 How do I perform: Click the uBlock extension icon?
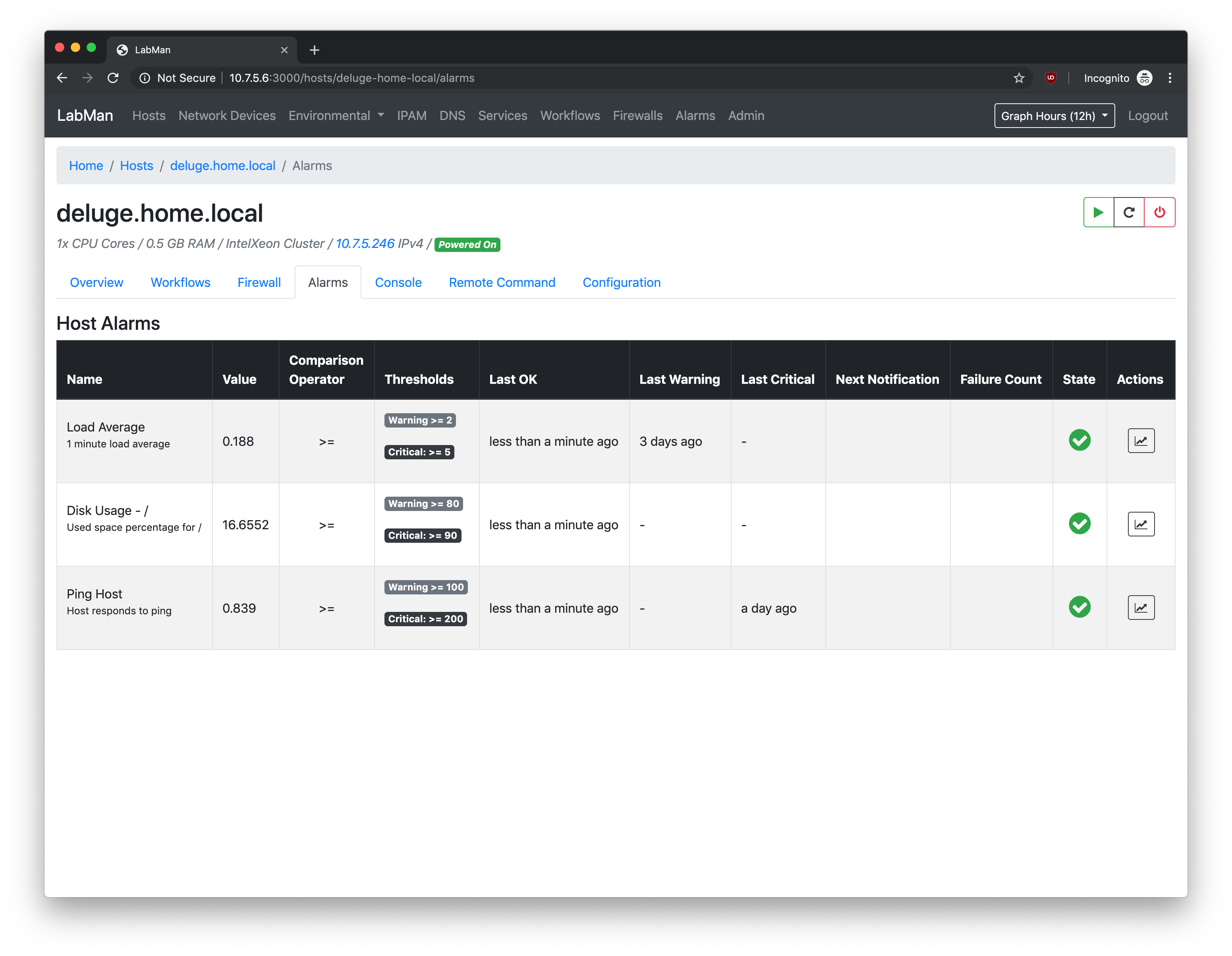(x=1050, y=78)
